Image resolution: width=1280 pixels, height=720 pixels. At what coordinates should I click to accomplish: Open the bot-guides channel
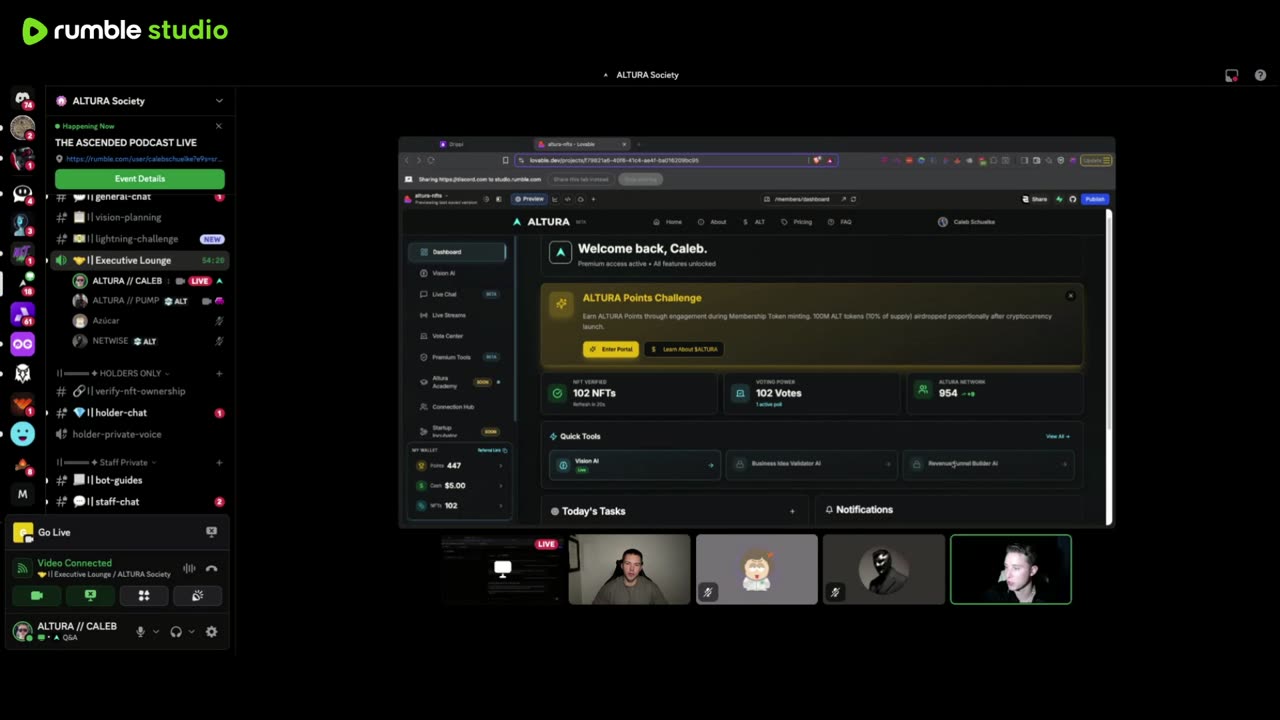tap(140, 480)
